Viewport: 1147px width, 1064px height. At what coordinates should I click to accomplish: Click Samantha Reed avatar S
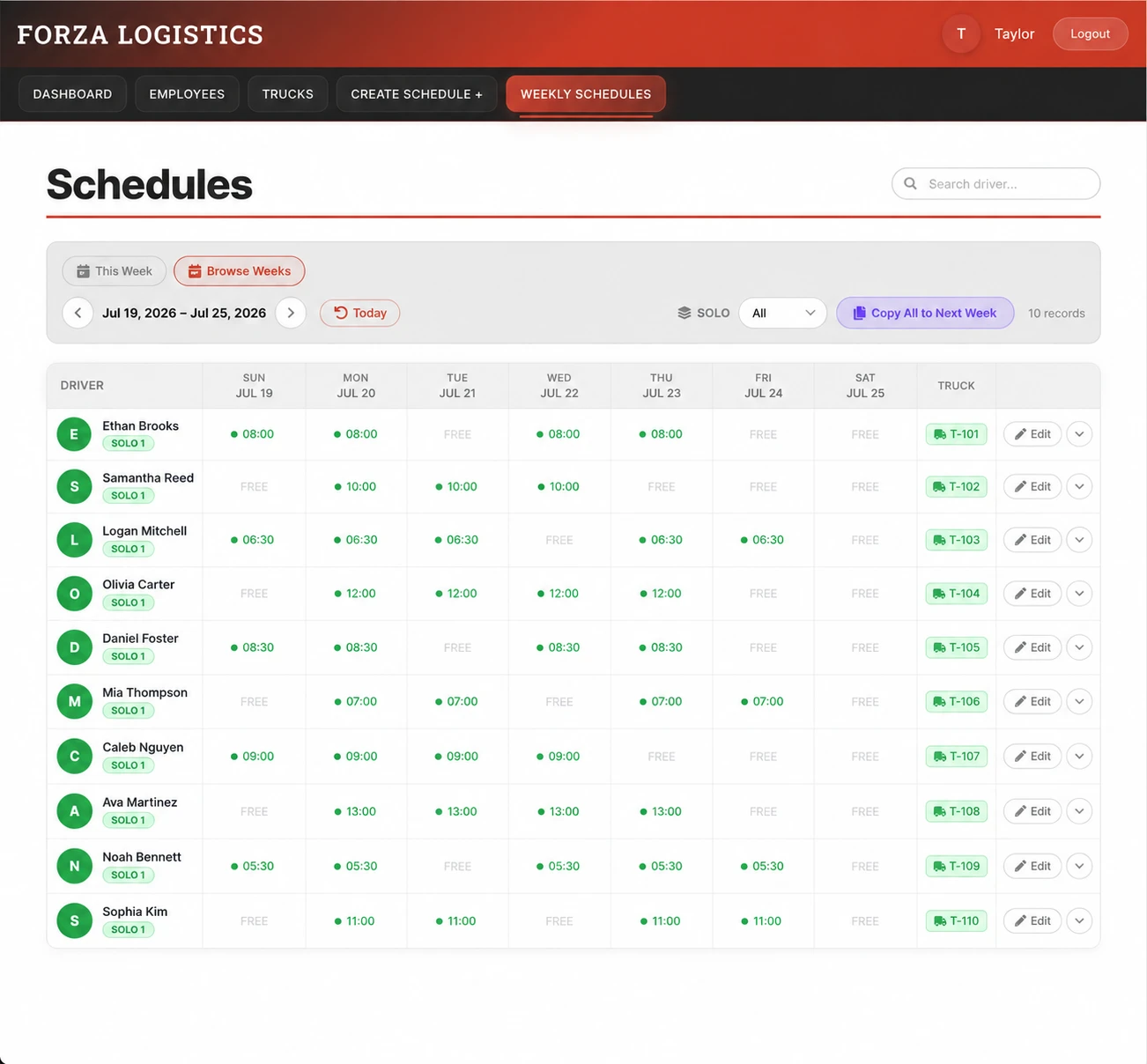point(74,486)
